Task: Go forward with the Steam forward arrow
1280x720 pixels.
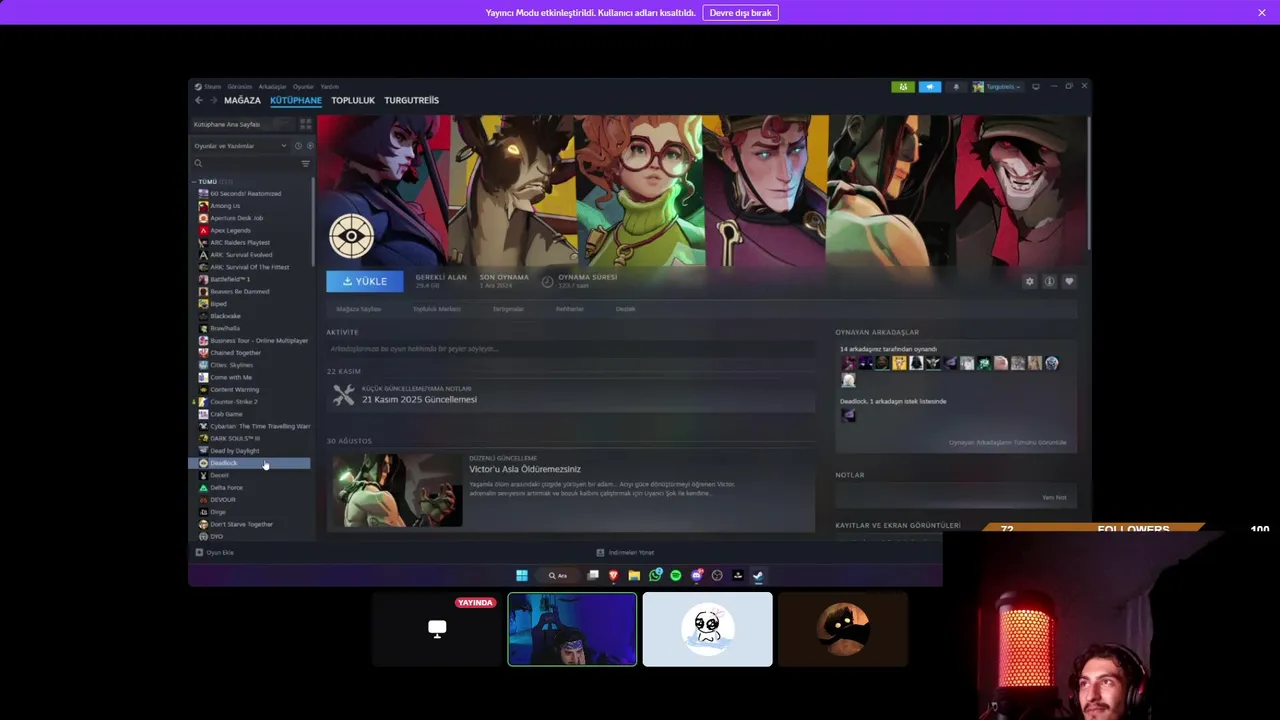Action: 213,100
